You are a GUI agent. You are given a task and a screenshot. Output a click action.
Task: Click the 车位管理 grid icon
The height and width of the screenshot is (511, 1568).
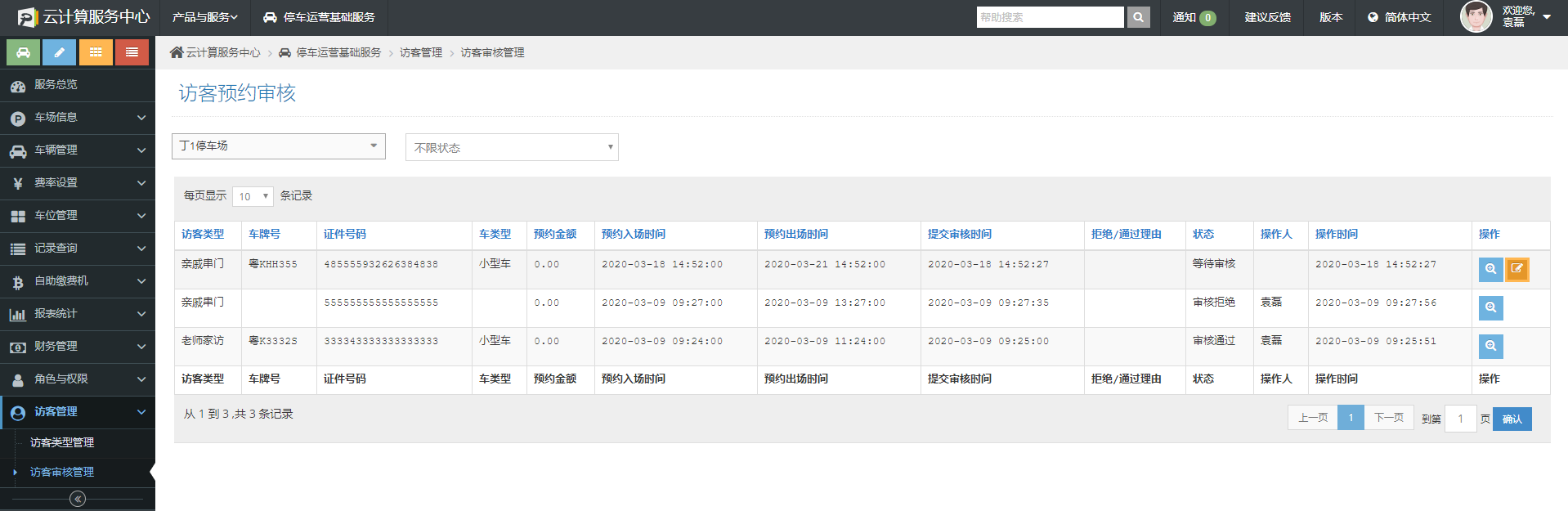[18, 216]
